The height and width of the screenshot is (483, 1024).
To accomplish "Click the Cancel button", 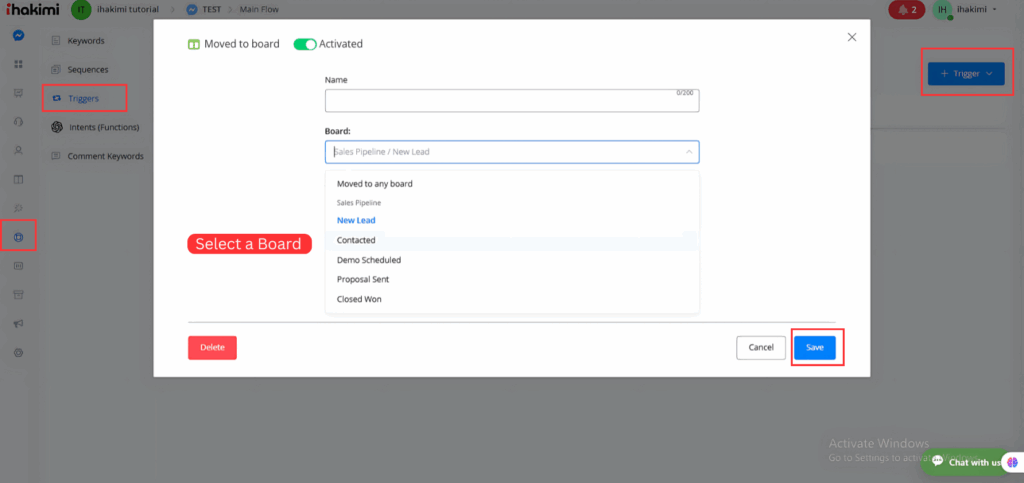I will [761, 347].
